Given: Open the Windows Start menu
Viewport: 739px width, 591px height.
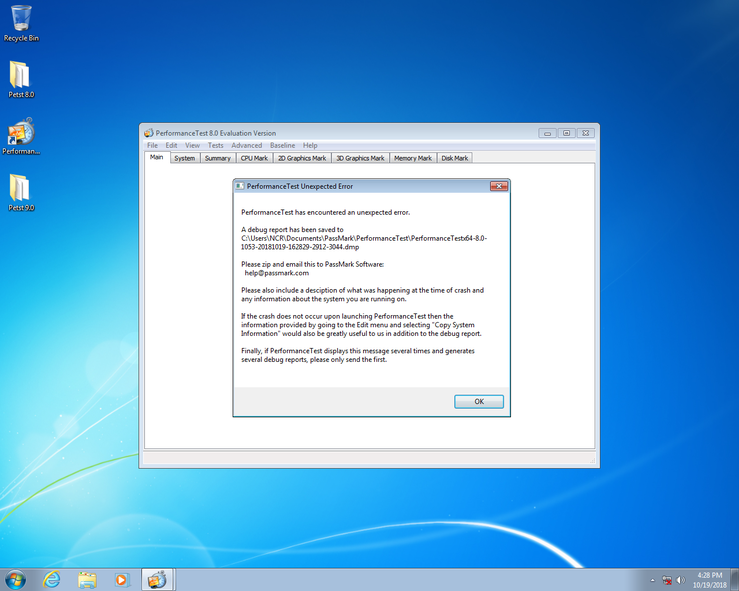Looking at the screenshot, I should (x=15, y=580).
